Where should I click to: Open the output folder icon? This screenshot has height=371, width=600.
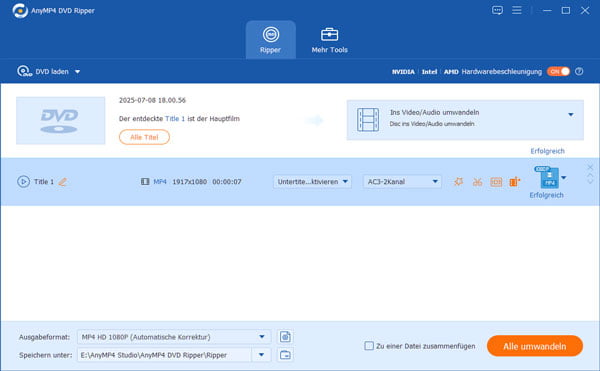tap(285, 355)
